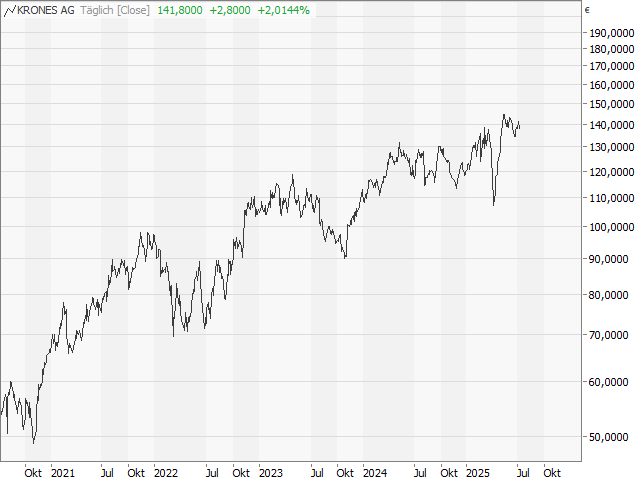Image resolution: width=640 pixels, height=480 pixels.
Task: Click the Okt label just before 2025
Action: (449, 473)
